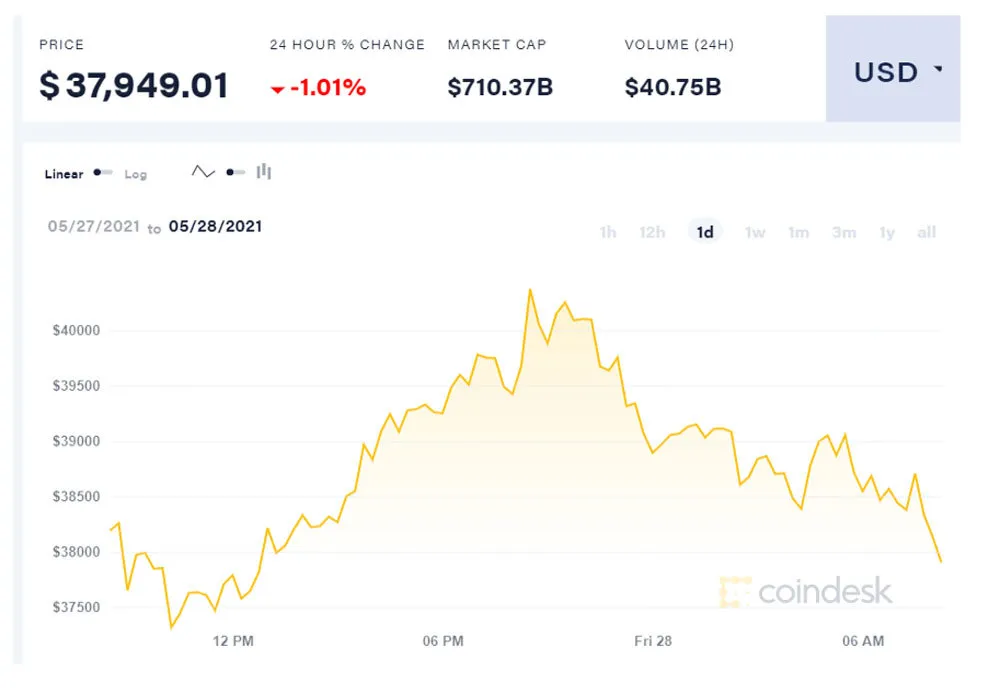Click the red downward arrow beside -1.01%

click(x=278, y=88)
